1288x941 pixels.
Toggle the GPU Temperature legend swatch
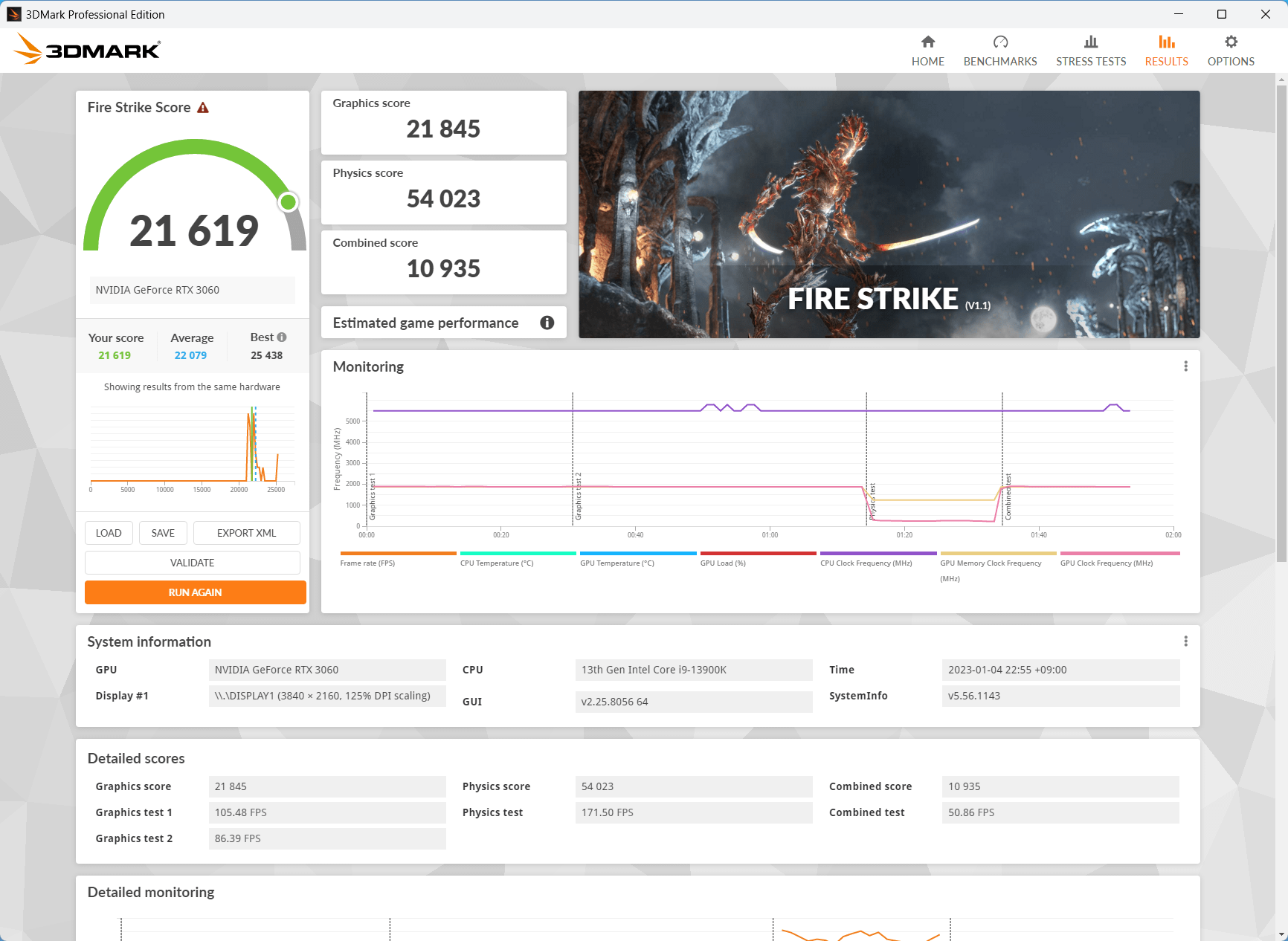click(638, 554)
